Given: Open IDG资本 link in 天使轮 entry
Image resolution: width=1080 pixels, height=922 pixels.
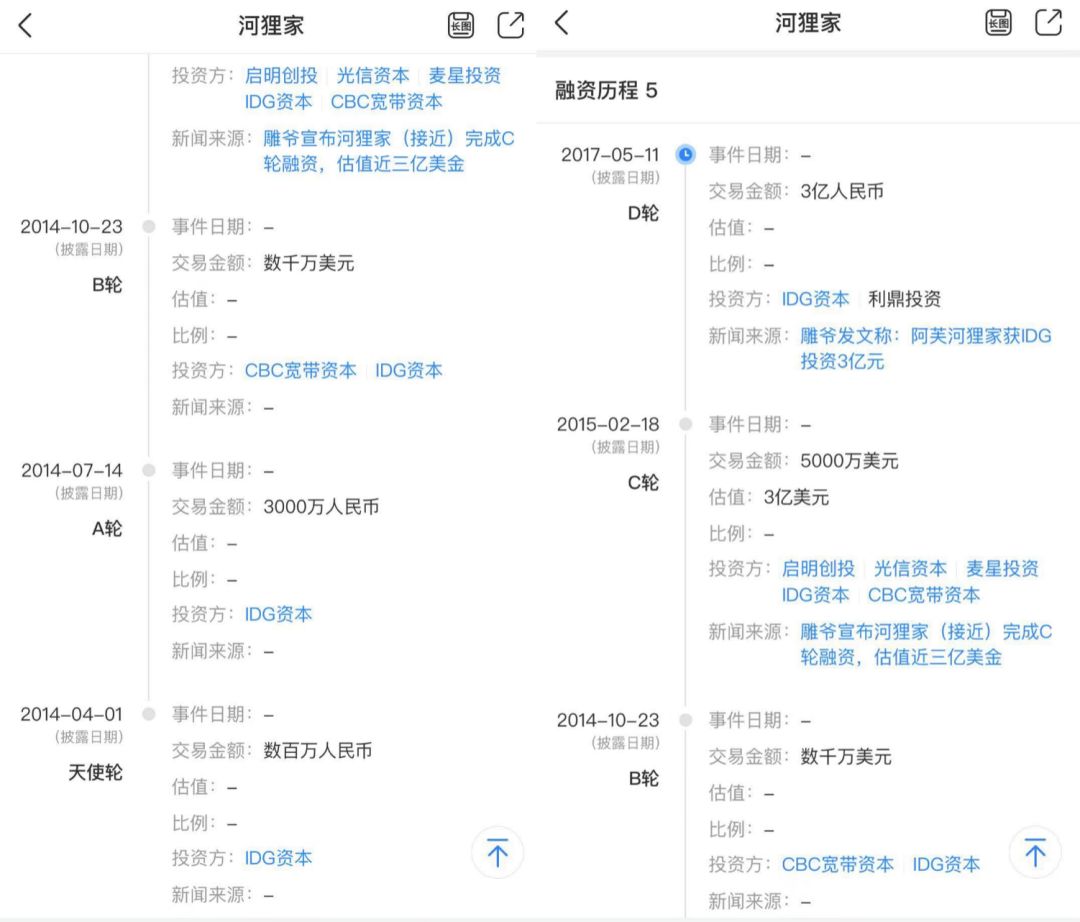Looking at the screenshot, I should tap(278, 858).
